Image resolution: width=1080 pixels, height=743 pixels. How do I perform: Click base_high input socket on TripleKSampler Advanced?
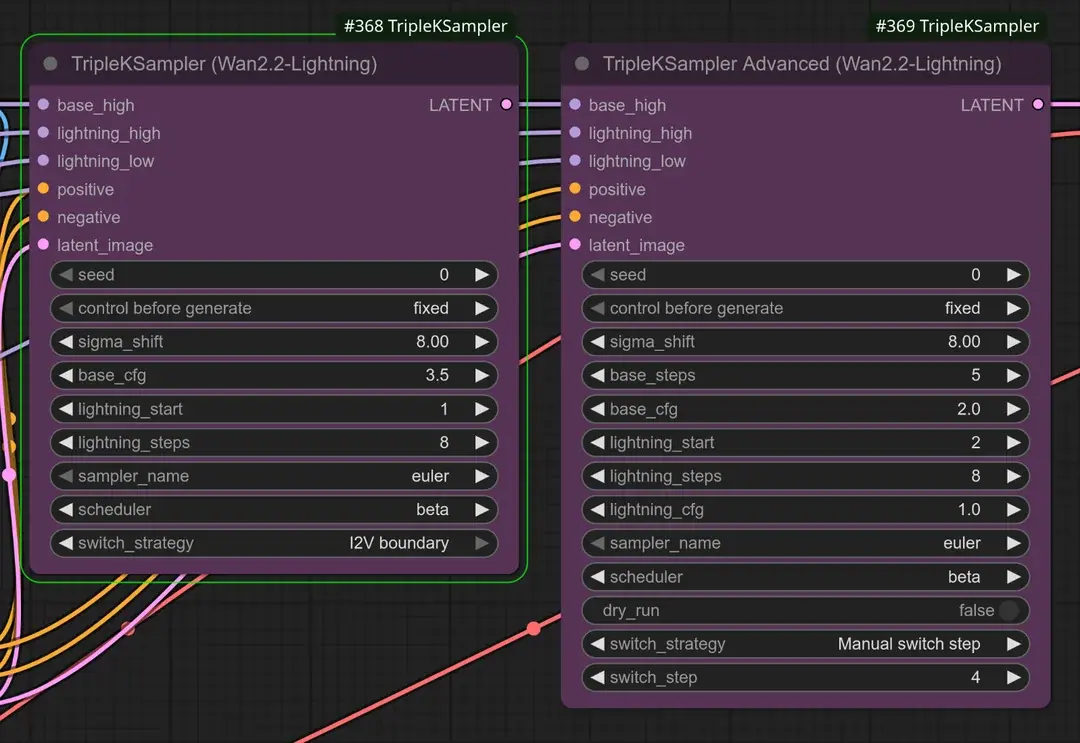[575, 105]
